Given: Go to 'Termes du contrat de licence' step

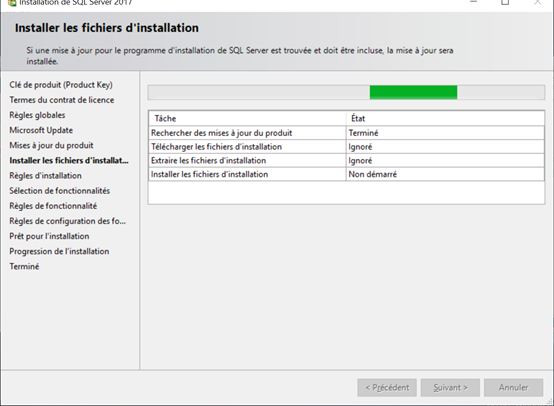Looking at the screenshot, I should [61, 100].
